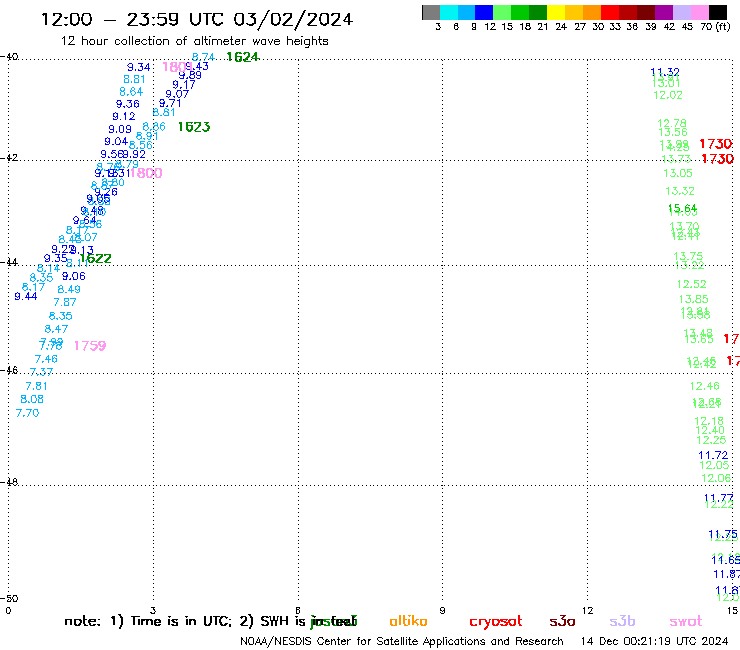This screenshot has width=740, height=650.
Task: Click the wave height value '9.44'
Action: pyautogui.click(x=25, y=296)
